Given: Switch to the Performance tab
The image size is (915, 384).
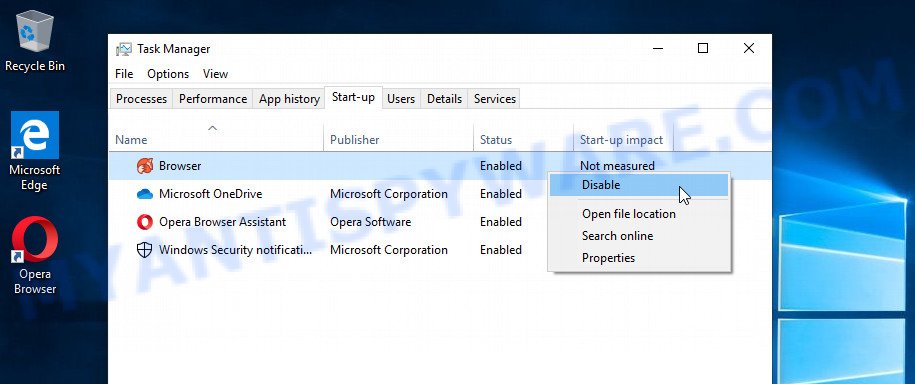Looking at the screenshot, I should click(213, 99).
